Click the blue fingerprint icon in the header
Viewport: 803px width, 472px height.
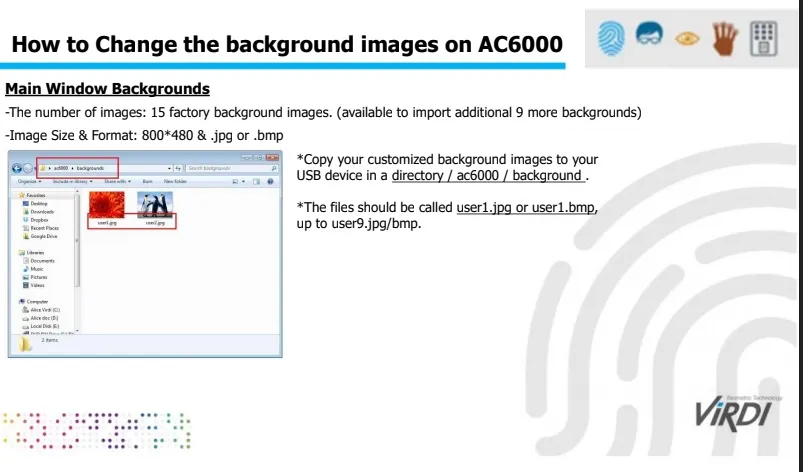(611, 38)
